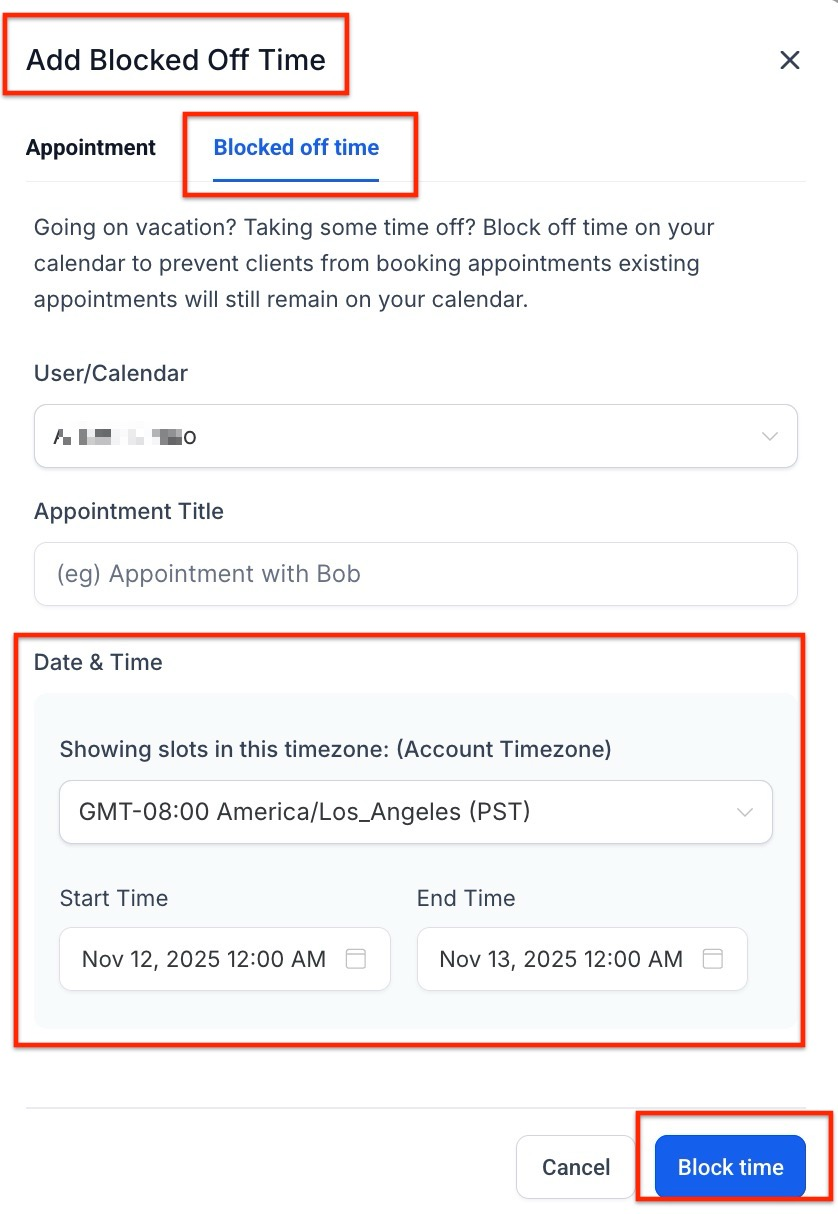
Task: Open calendar icon in Start Time field
Action: (x=355, y=959)
